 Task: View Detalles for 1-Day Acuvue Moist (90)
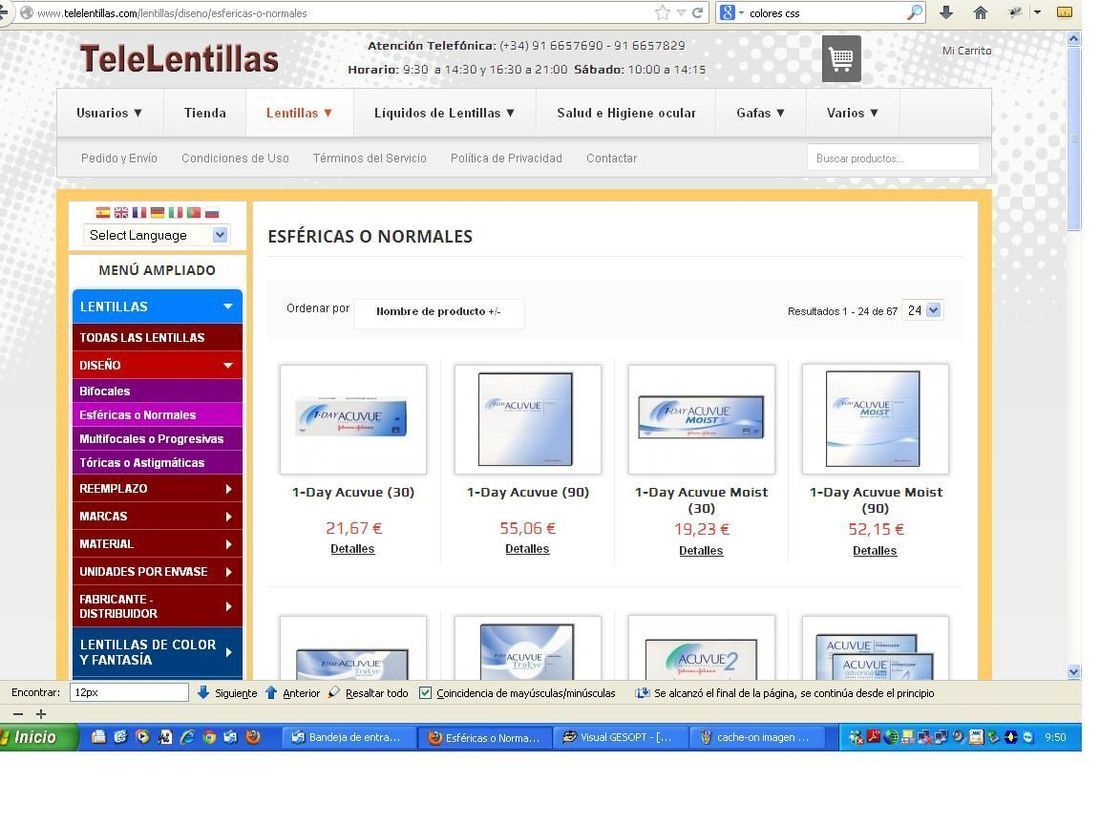point(875,551)
